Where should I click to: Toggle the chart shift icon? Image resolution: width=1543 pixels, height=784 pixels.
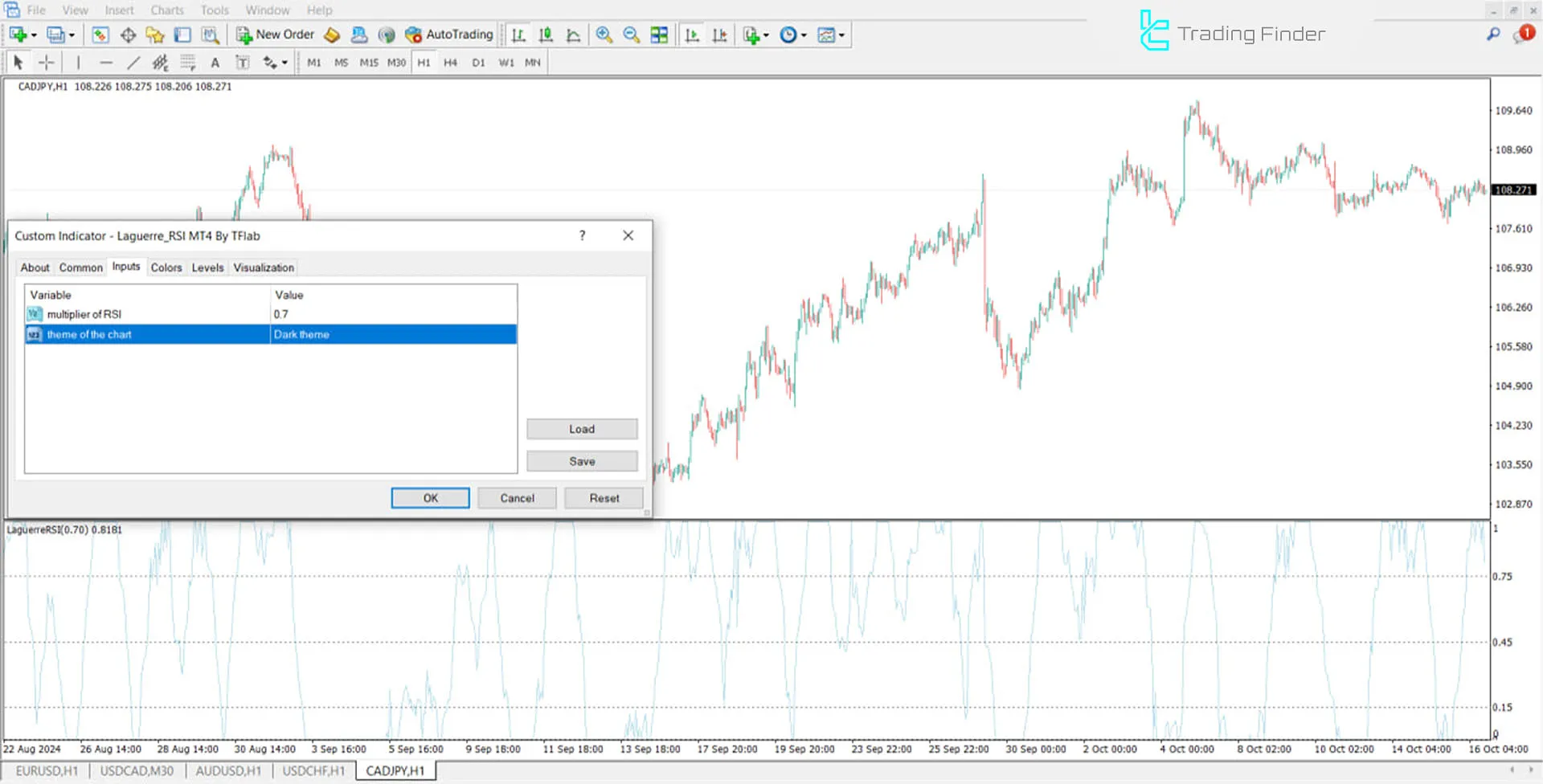720,35
